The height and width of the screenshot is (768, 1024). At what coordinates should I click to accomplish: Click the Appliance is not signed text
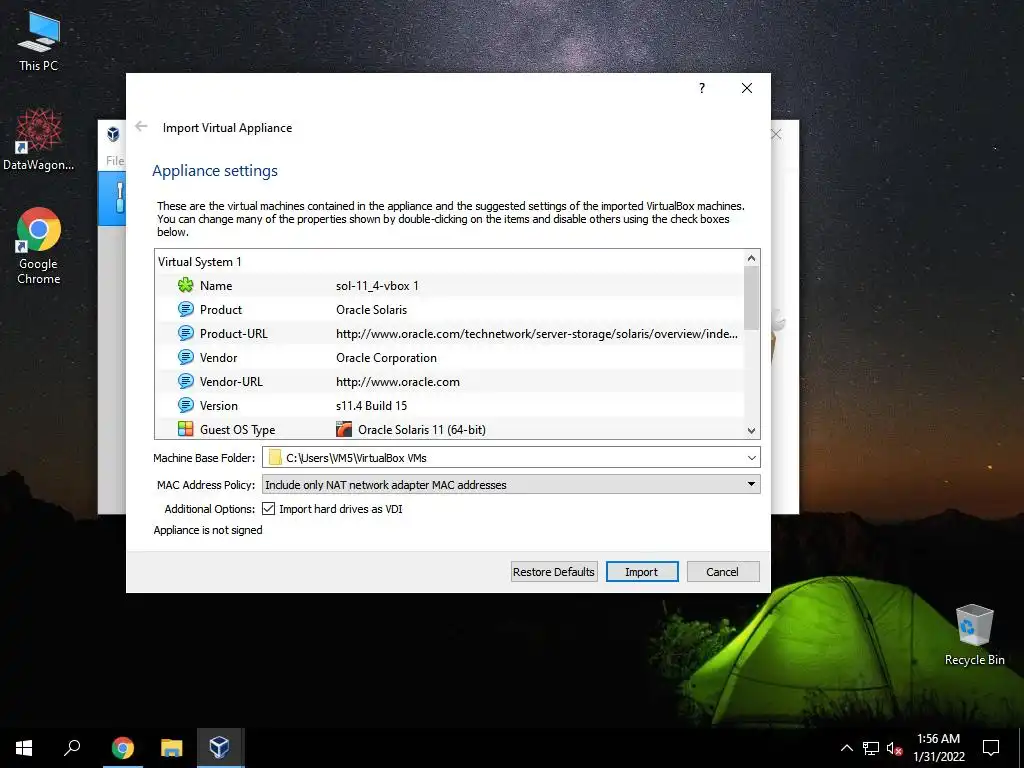[208, 530]
